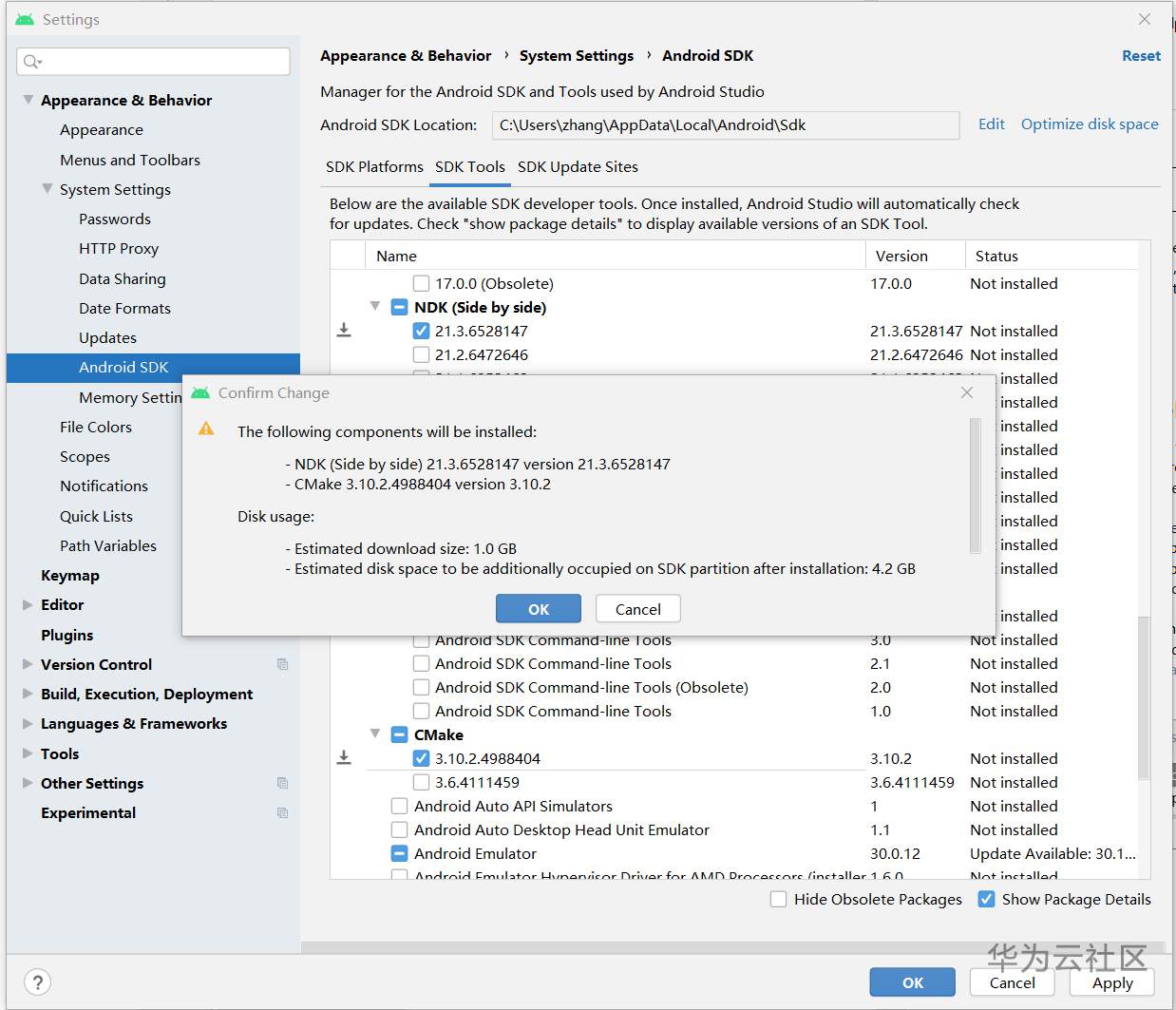Click the SDK tools list vertical scrollbar
Screen dimensions: 1176x1010
[1144, 698]
